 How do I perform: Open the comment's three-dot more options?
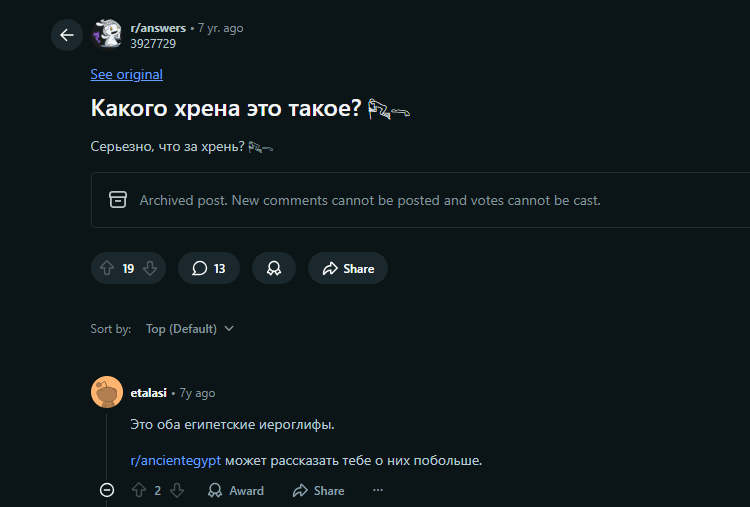click(x=377, y=490)
